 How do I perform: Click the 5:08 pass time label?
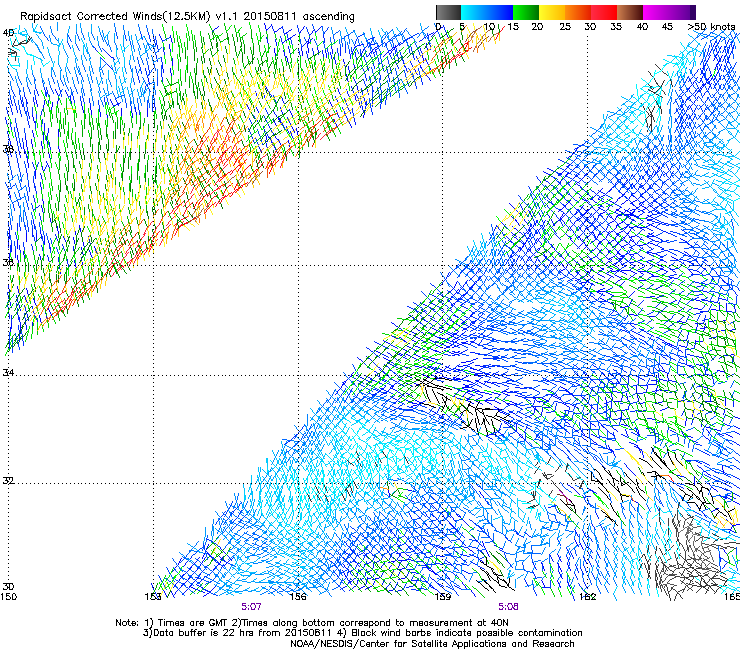tap(508, 607)
